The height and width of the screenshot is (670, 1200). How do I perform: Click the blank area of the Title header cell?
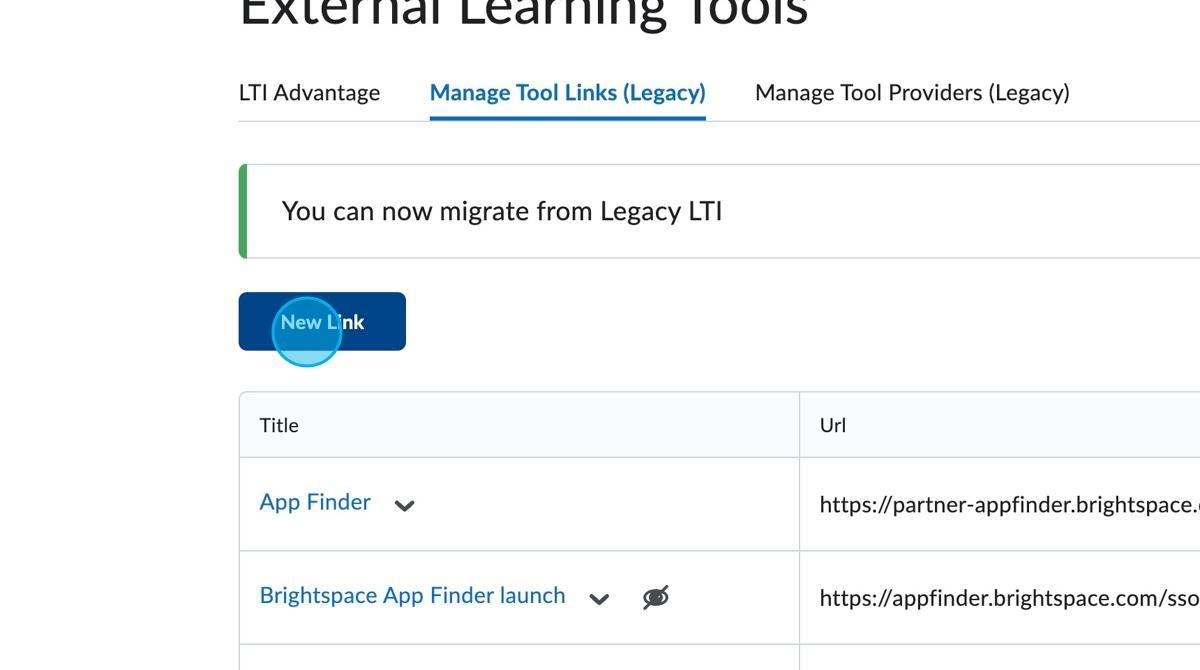550,425
